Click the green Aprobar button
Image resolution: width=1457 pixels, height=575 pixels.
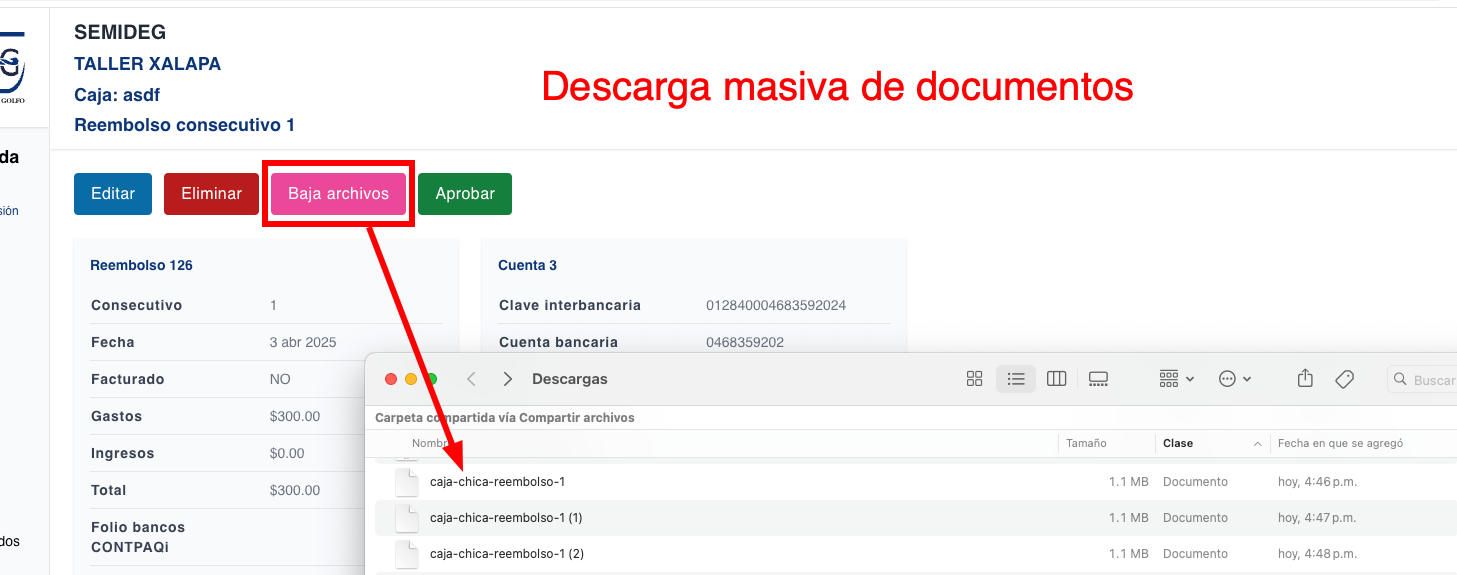pos(465,194)
